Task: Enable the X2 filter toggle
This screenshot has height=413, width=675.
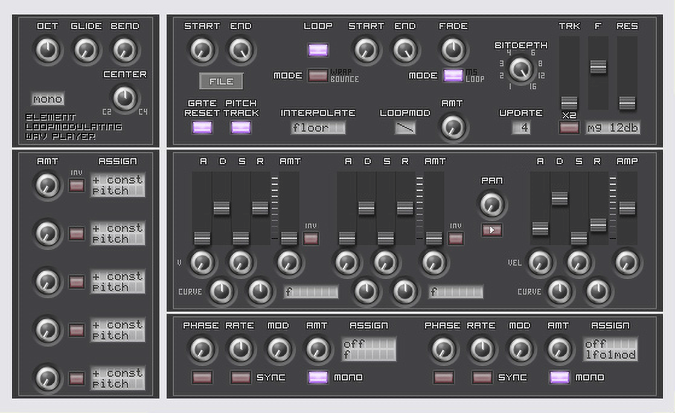Action: pos(569,127)
